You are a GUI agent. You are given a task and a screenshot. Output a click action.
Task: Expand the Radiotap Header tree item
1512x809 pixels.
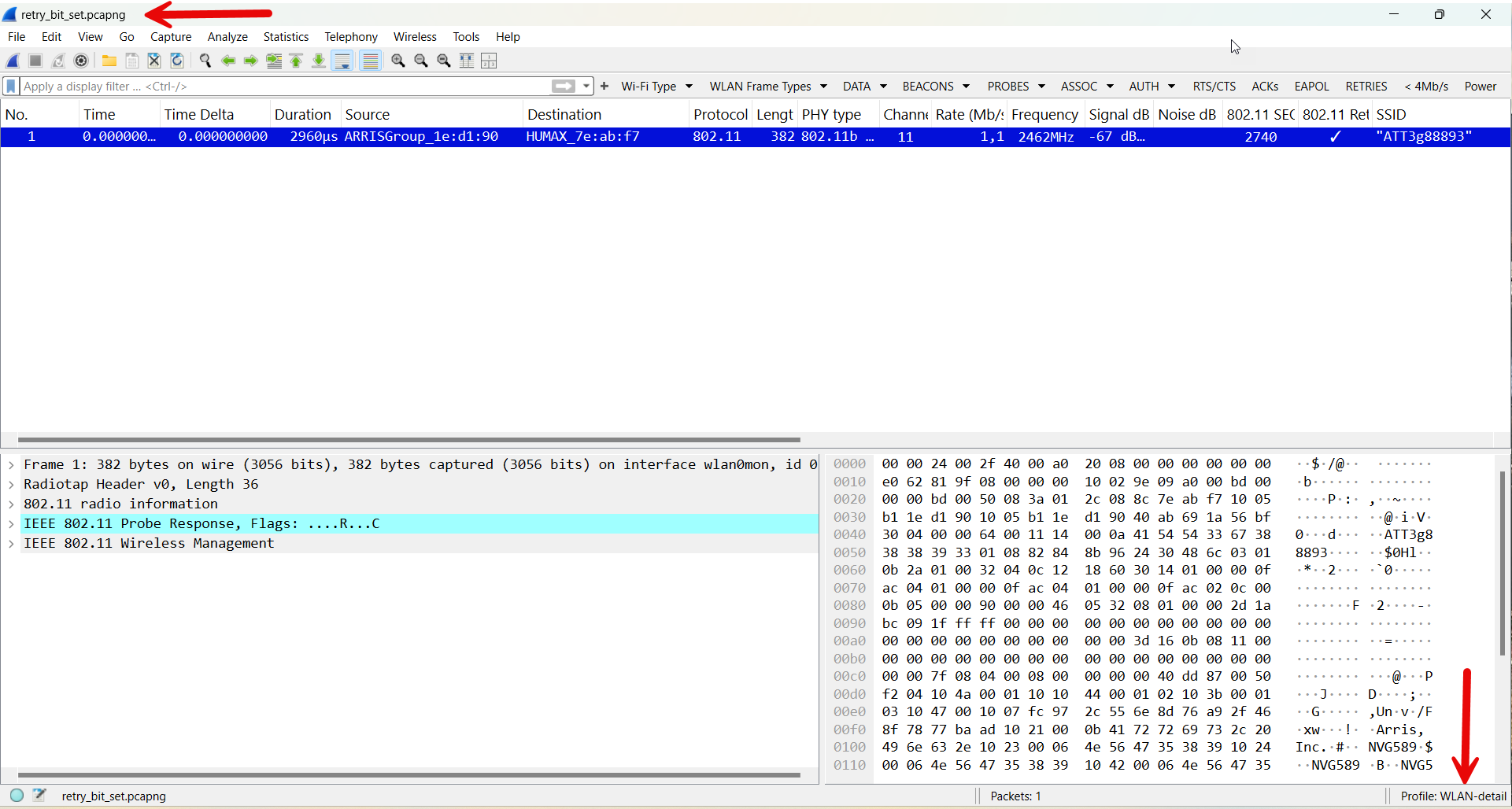(x=11, y=485)
